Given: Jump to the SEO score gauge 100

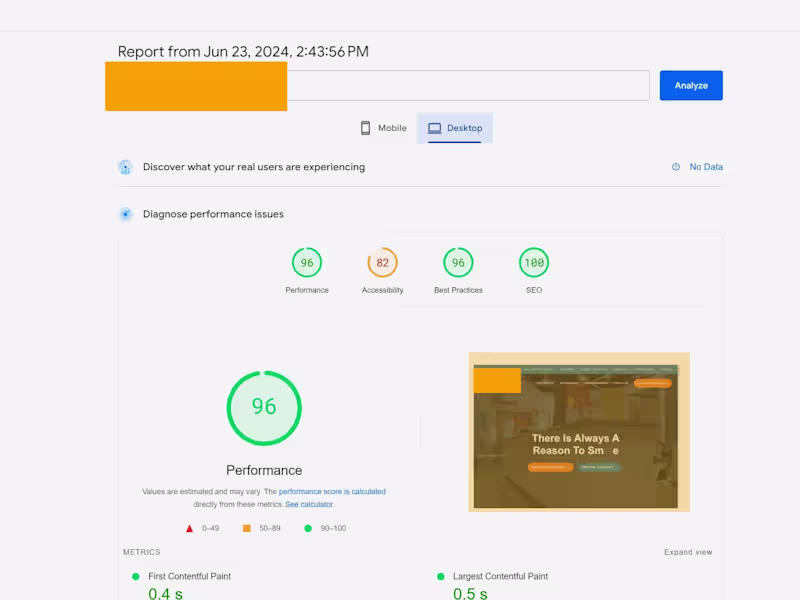Looking at the screenshot, I should point(534,263).
